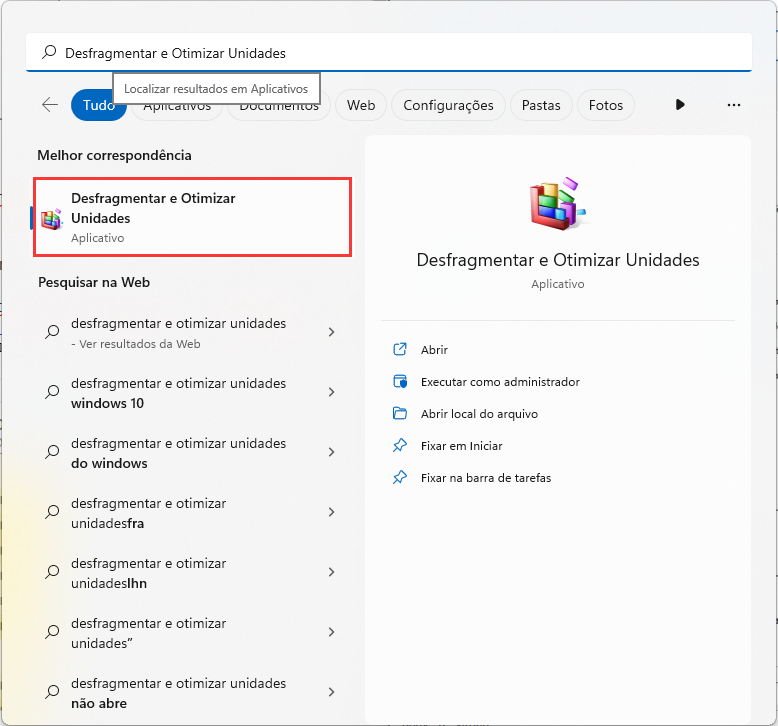Click 'desfragmentar e otimizar unidades windows 10' suggestion
Image resolution: width=778 pixels, height=726 pixels.
click(179, 393)
